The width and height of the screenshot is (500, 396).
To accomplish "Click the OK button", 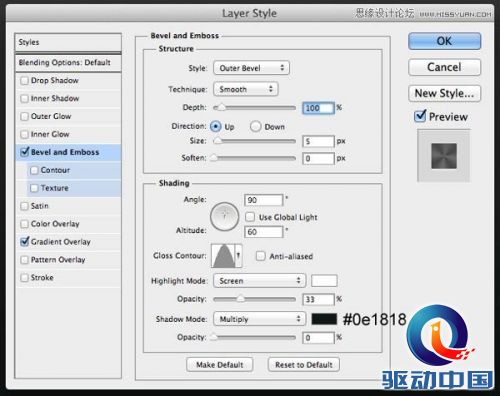I will (444, 41).
